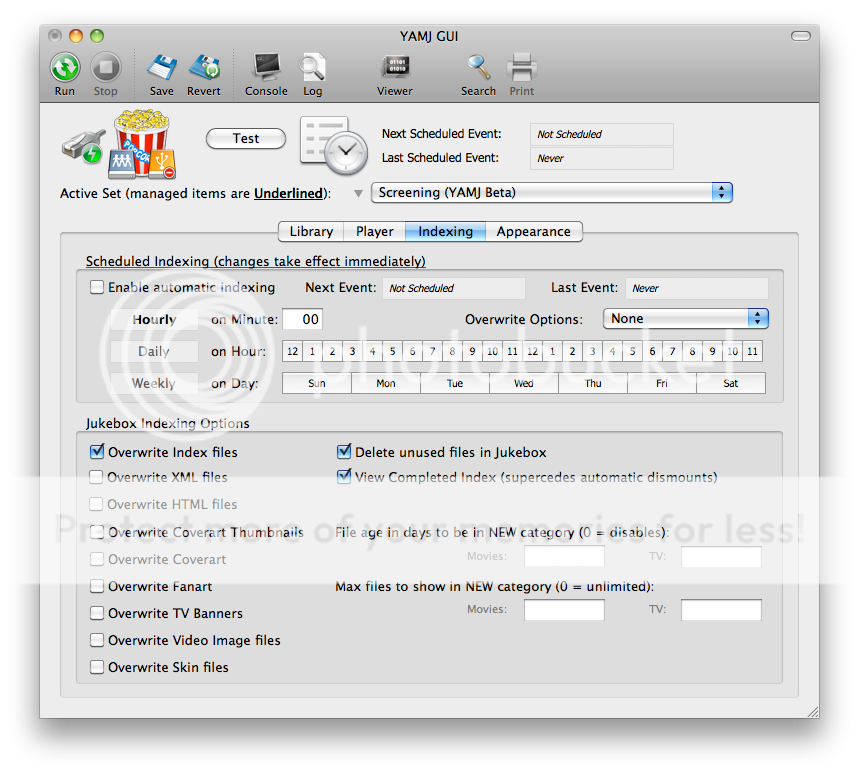
Task: Open the Screening (YAMJ Beta) set selector
Action: [551, 192]
